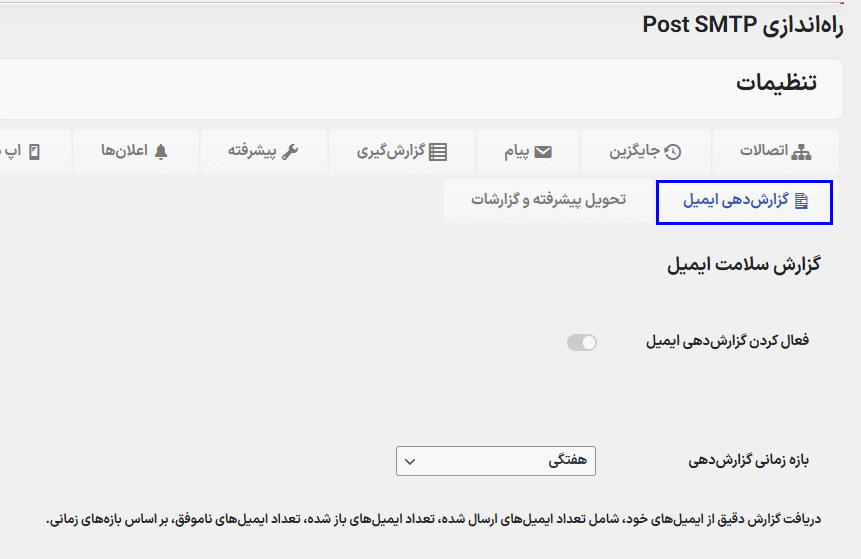
Task: Click the wrench icon beside پیشرفته
Action: point(290,152)
